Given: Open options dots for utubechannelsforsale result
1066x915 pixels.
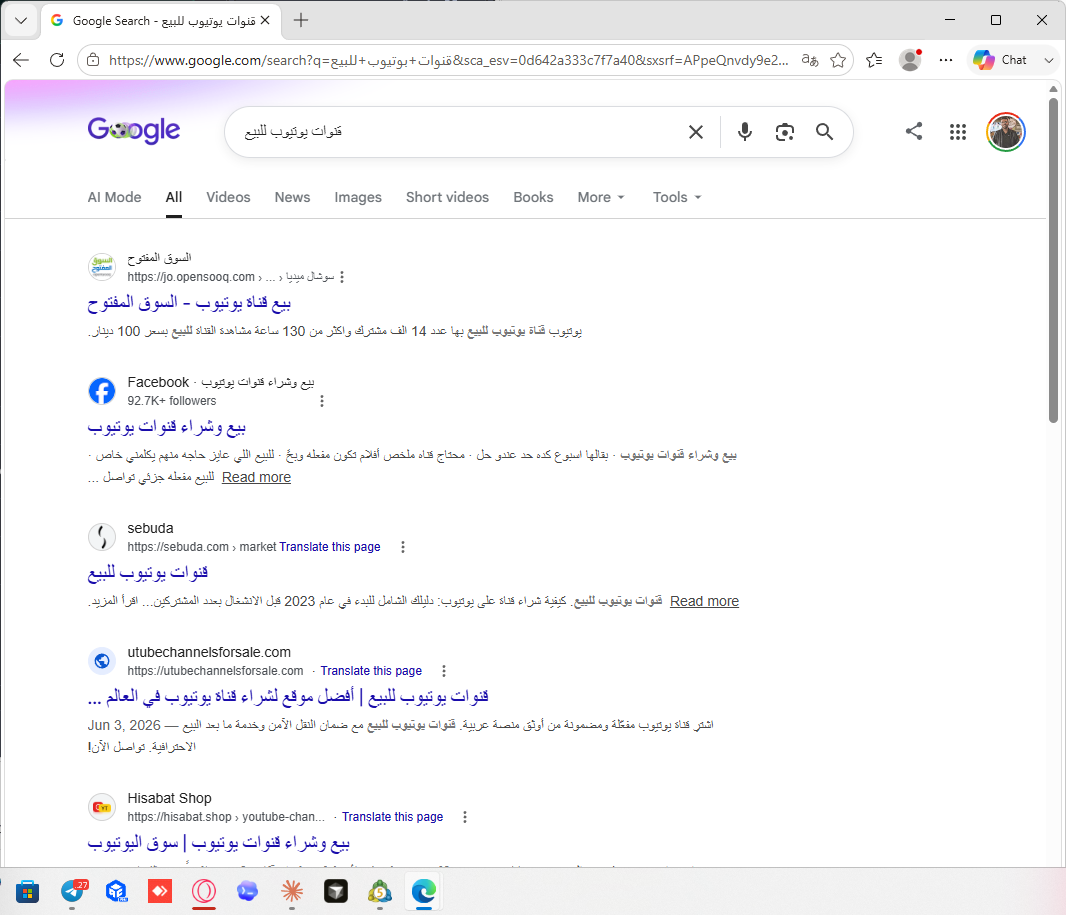Looking at the screenshot, I should click(444, 671).
